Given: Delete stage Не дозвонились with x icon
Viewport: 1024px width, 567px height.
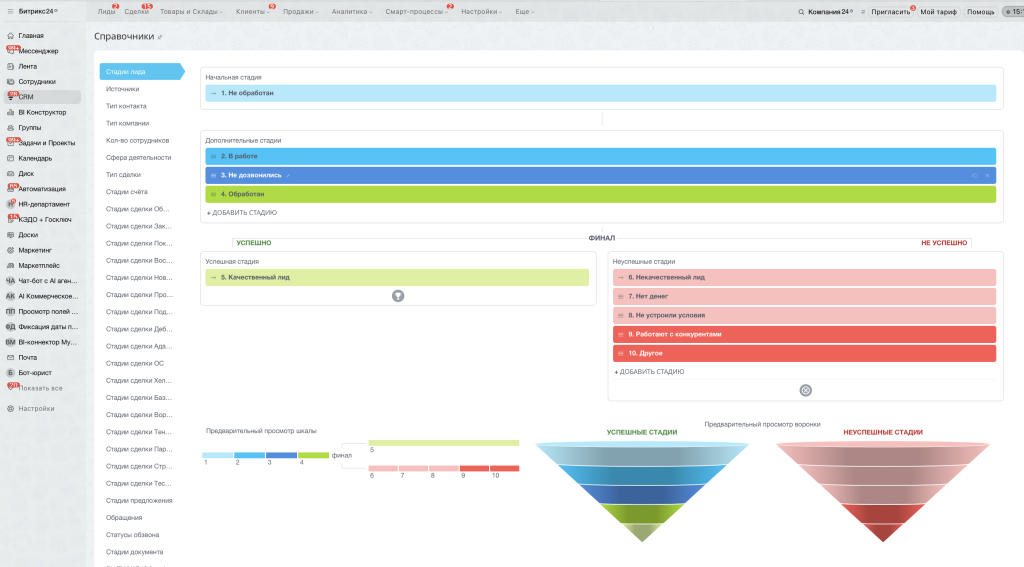Looking at the screenshot, I should coord(987,175).
